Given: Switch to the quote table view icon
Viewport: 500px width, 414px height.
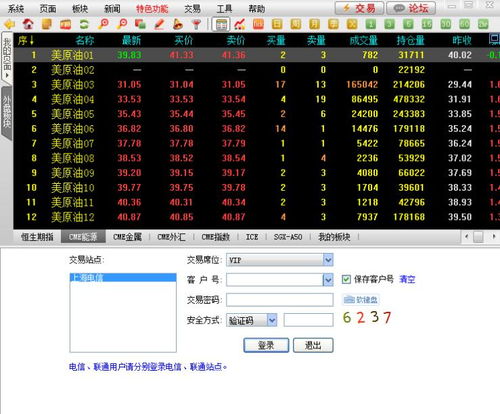Looking at the screenshot, I should click(221, 24).
